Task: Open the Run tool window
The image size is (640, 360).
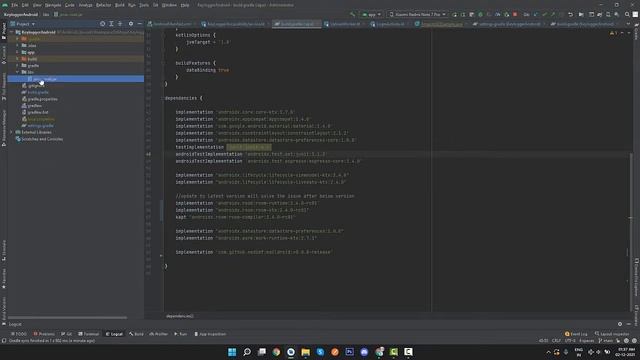Action: (180, 334)
